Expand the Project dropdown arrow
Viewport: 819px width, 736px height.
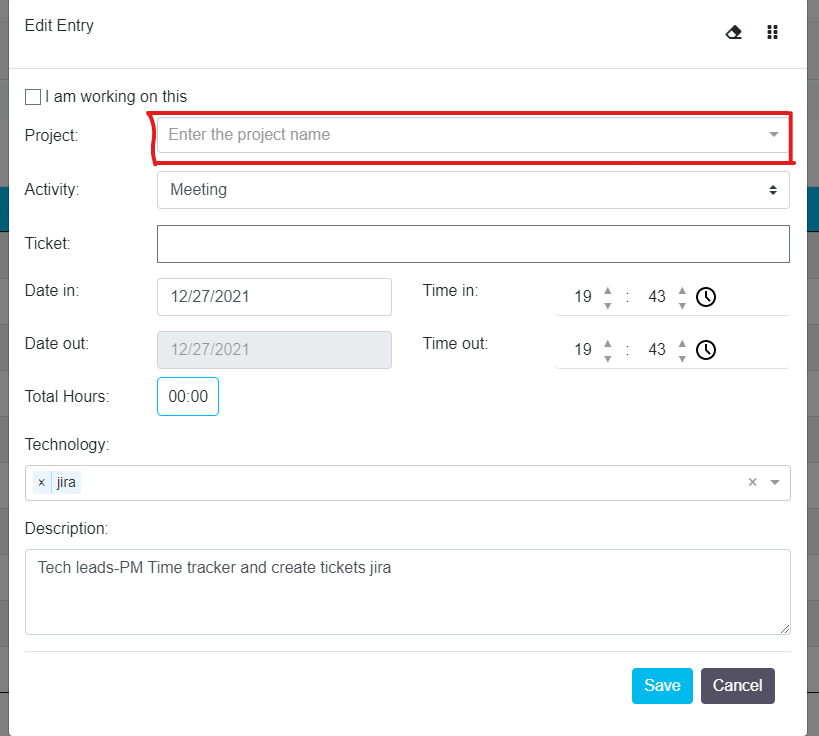774,135
